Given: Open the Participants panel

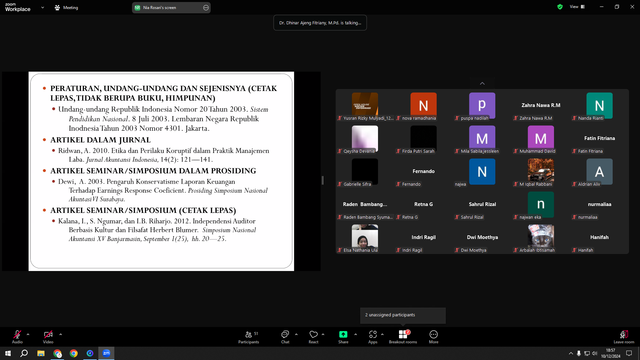Looking at the screenshot, I should coord(249,337).
